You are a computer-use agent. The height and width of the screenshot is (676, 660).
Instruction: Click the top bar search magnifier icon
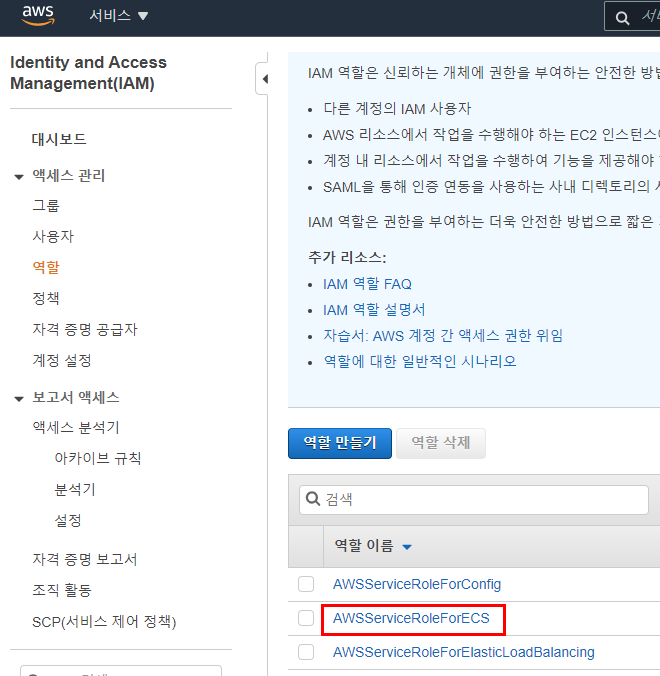622,18
